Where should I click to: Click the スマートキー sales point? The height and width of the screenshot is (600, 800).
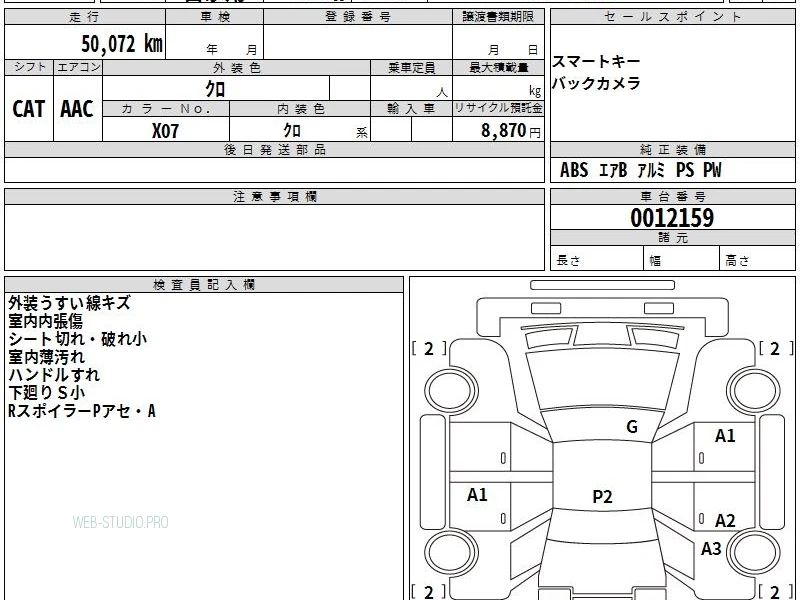click(x=596, y=62)
